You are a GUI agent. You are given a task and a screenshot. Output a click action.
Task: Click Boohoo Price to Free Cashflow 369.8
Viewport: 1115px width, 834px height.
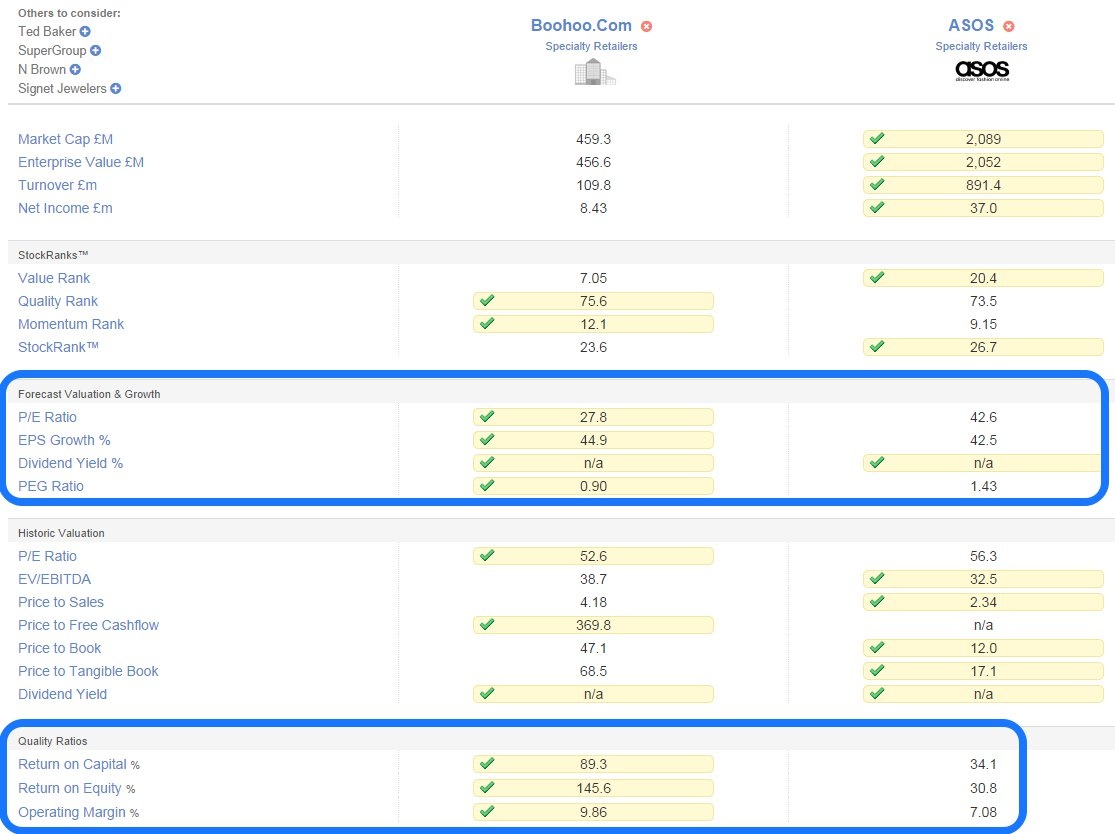tap(593, 626)
